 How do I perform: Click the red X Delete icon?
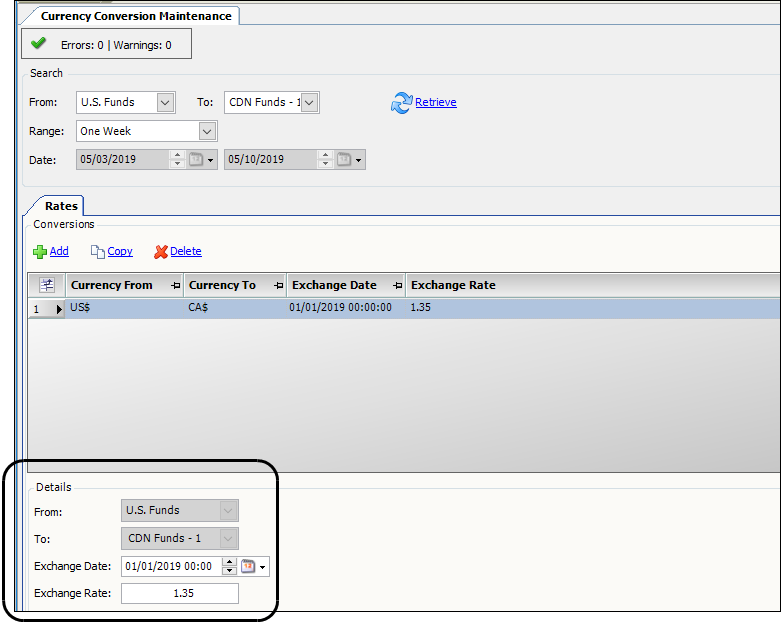161,252
